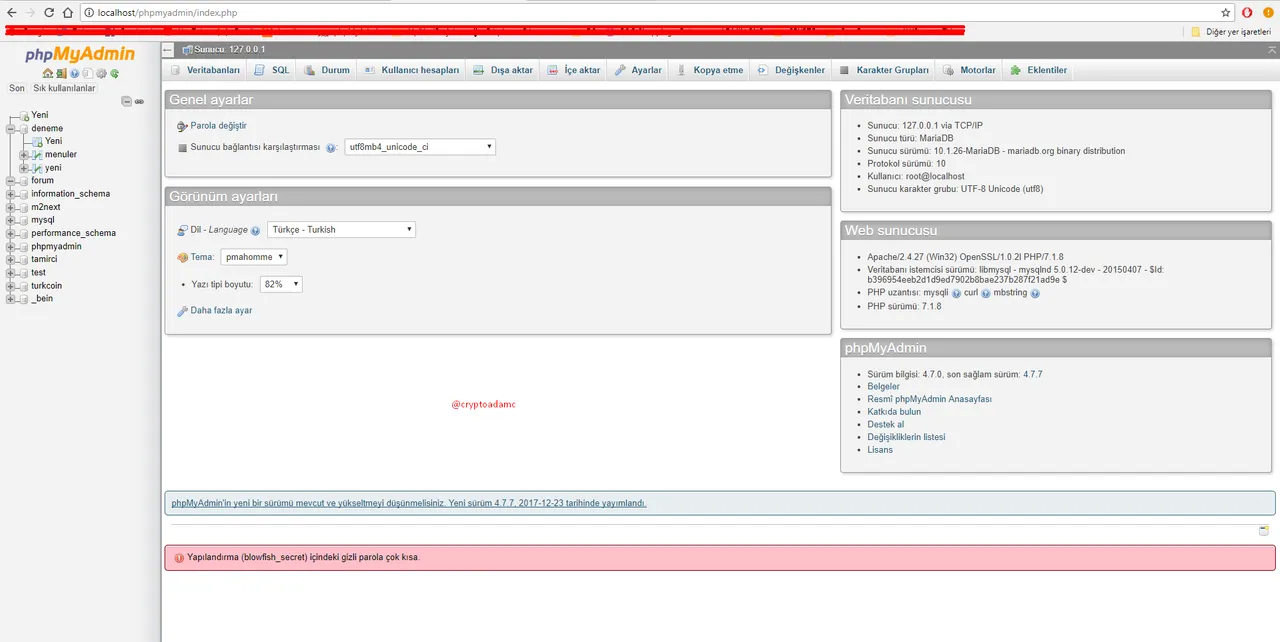Open the Veritabanları tab
This screenshot has height=642, width=1280.
point(204,70)
